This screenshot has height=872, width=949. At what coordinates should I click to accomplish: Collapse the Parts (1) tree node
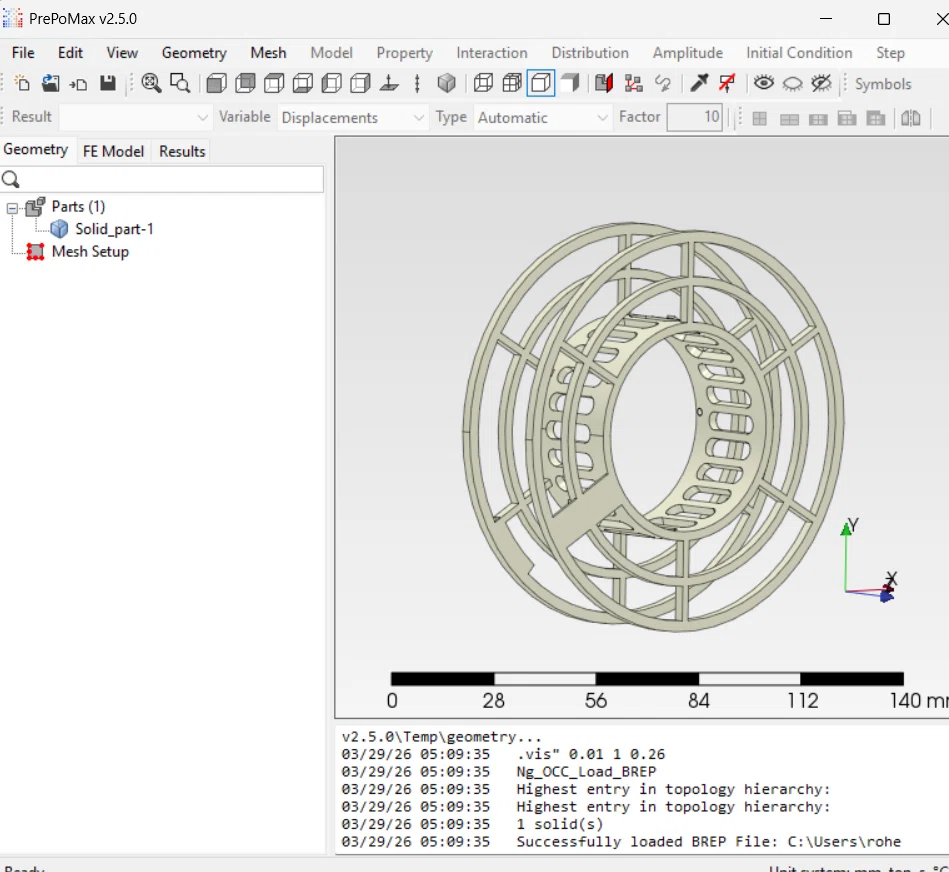pos(11,208)
